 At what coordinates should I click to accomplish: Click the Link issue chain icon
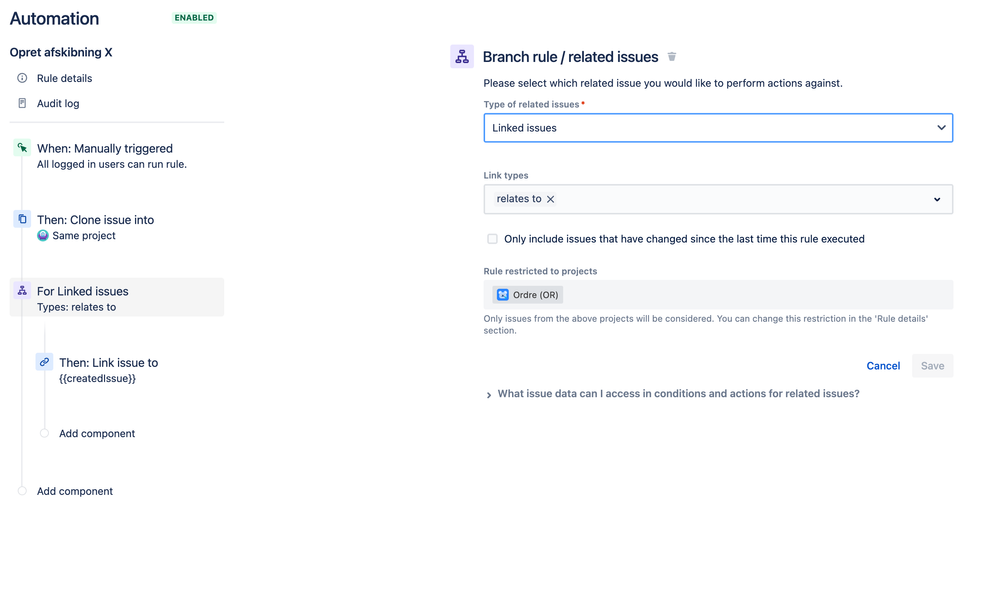(x=44, y=363)
